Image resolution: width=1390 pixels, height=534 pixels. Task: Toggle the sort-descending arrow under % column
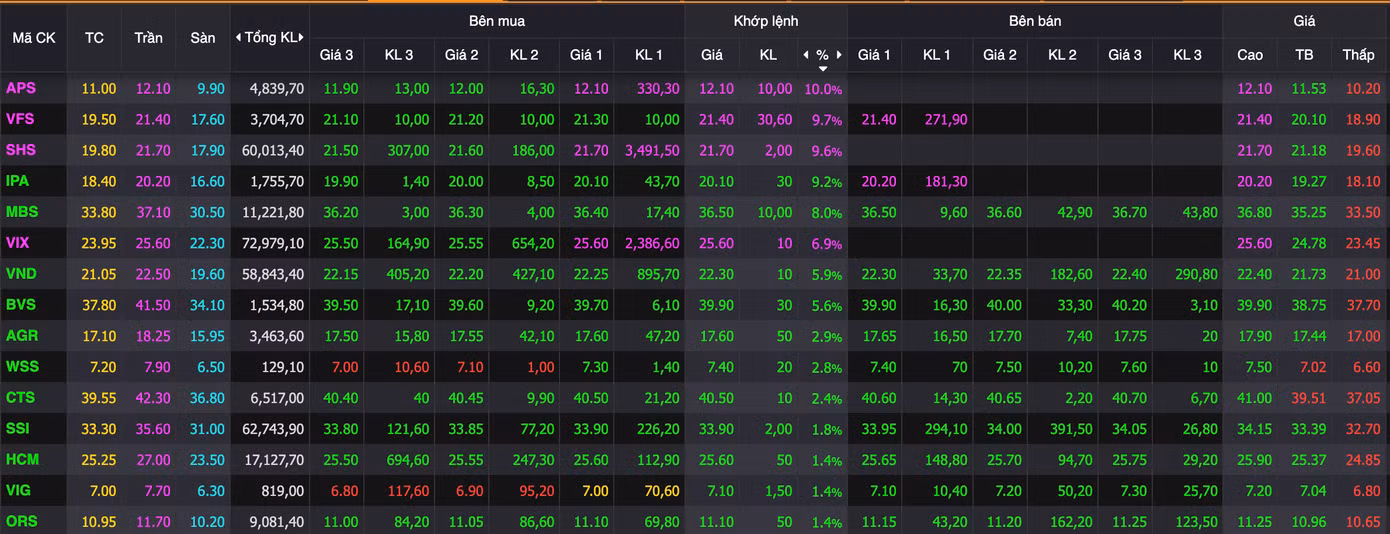(x=823, y=69)
